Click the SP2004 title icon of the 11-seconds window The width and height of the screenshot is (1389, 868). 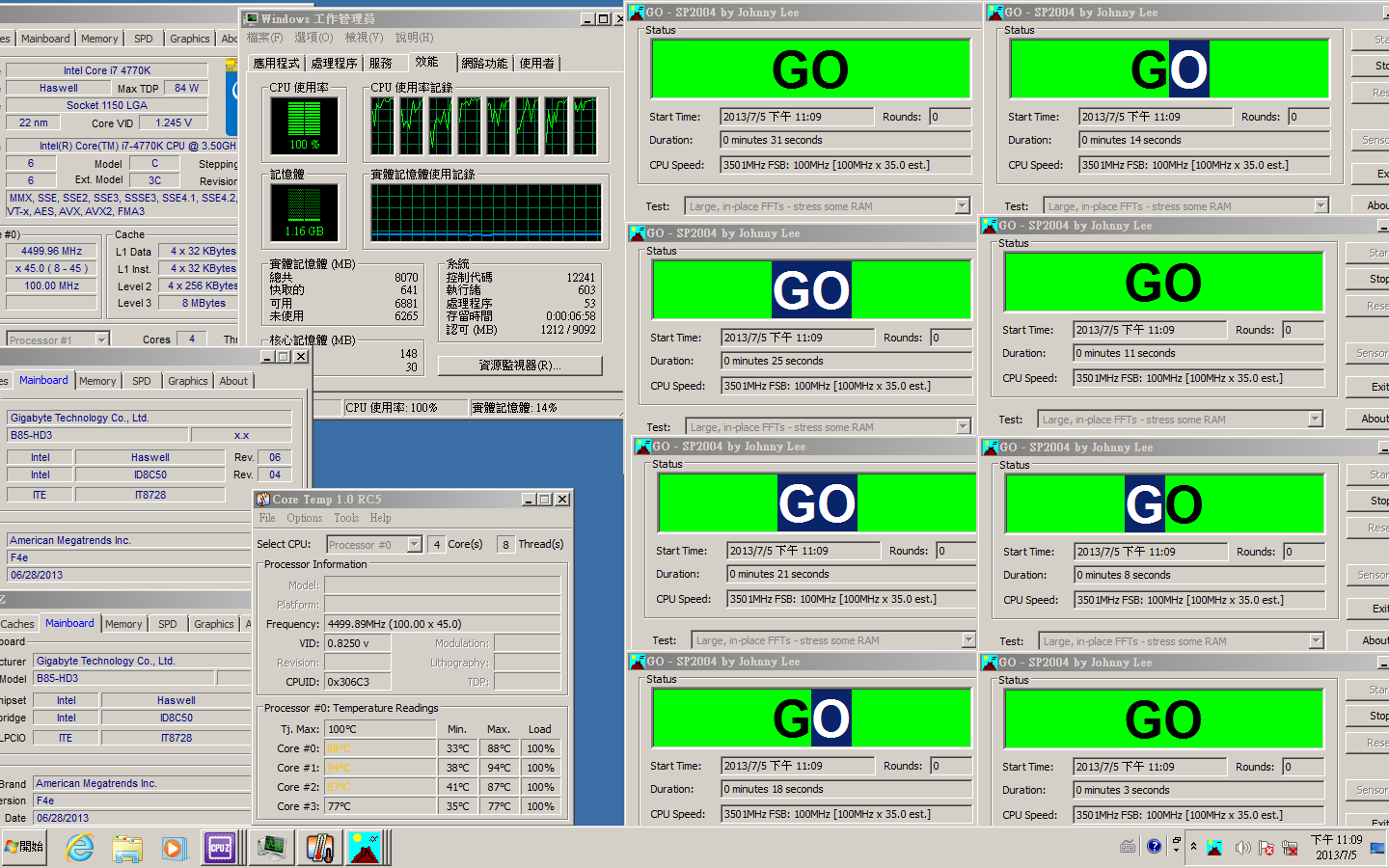coord(990,226)
